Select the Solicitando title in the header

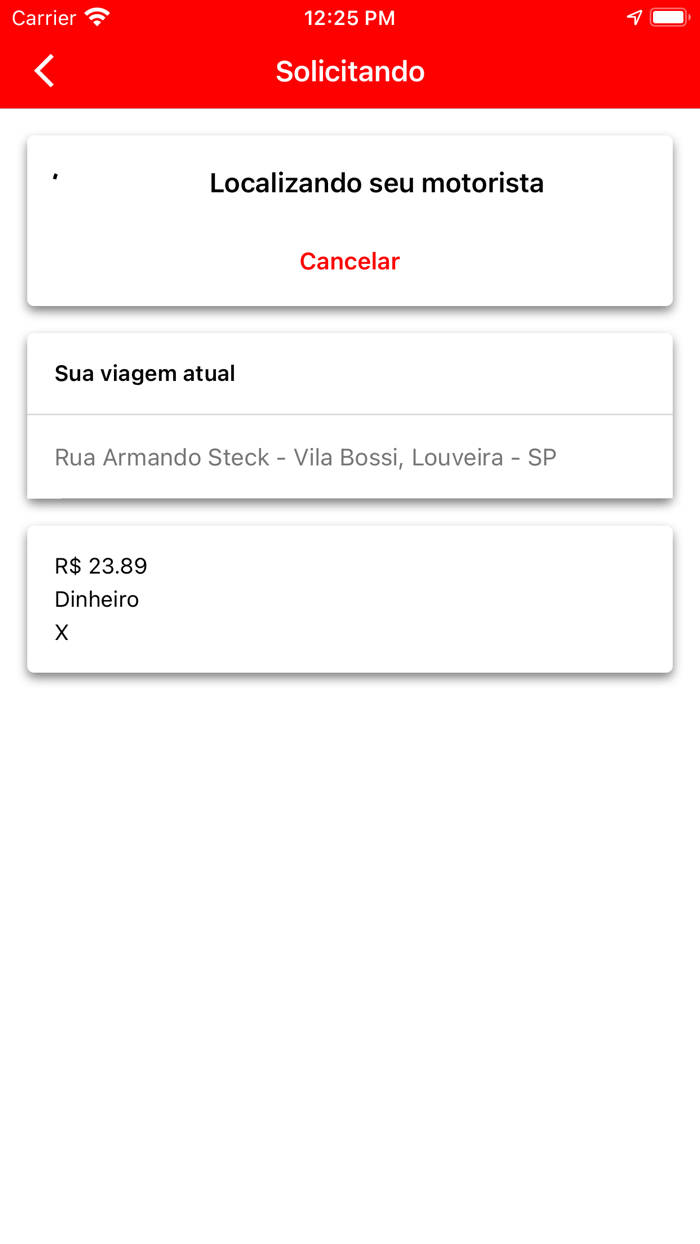coord(349,71)
